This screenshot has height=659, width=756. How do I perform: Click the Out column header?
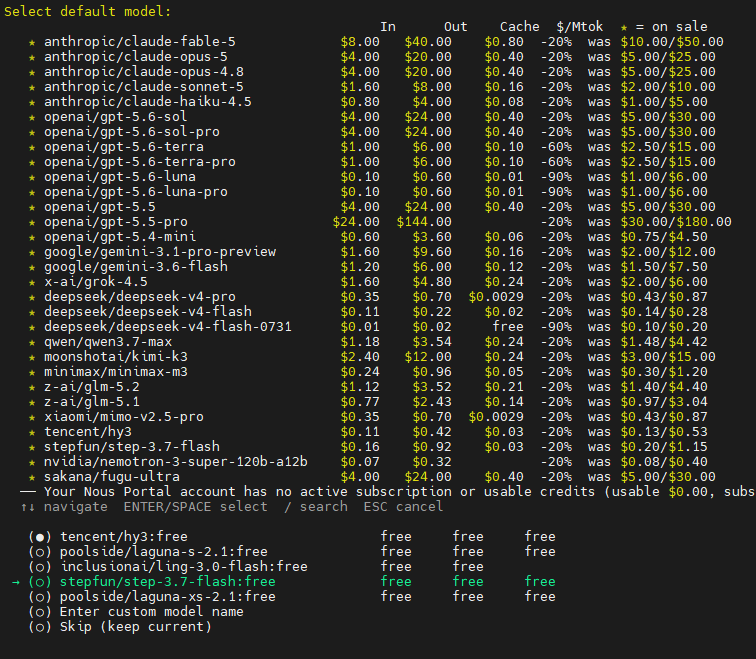(x=456, y=27)
